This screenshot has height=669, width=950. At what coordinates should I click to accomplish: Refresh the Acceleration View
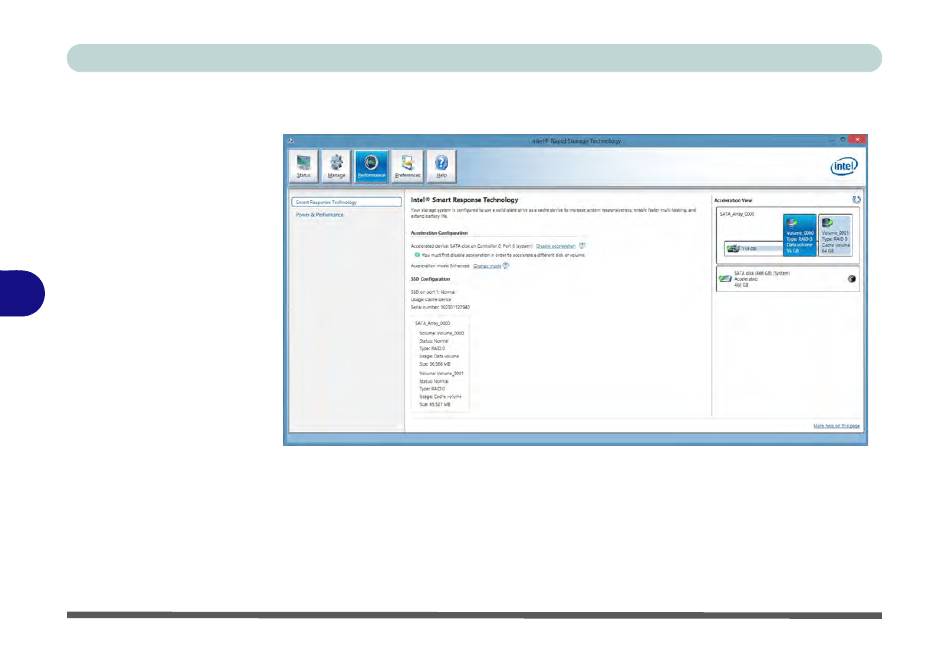(856, 199)
